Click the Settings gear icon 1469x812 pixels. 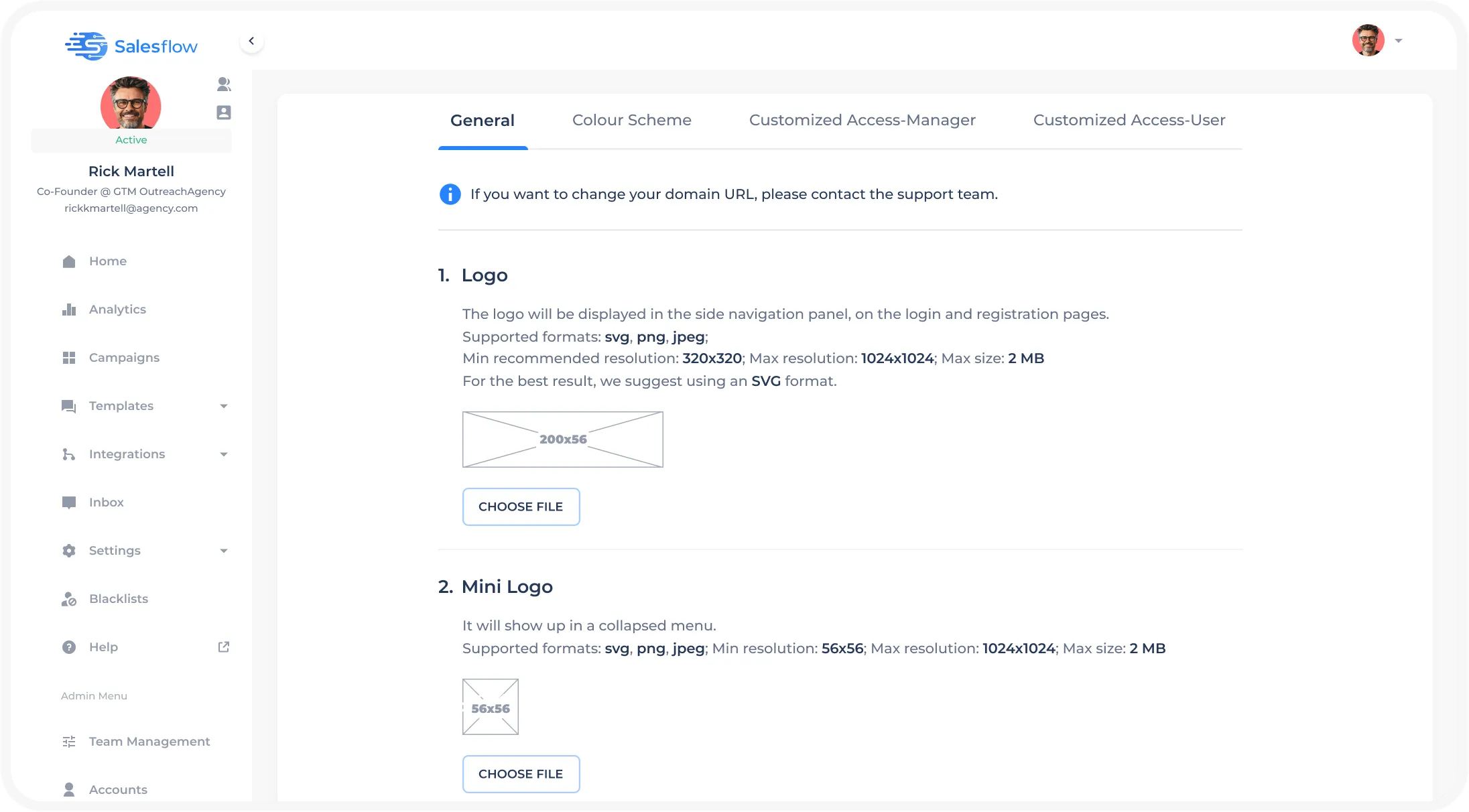(69, 551)
